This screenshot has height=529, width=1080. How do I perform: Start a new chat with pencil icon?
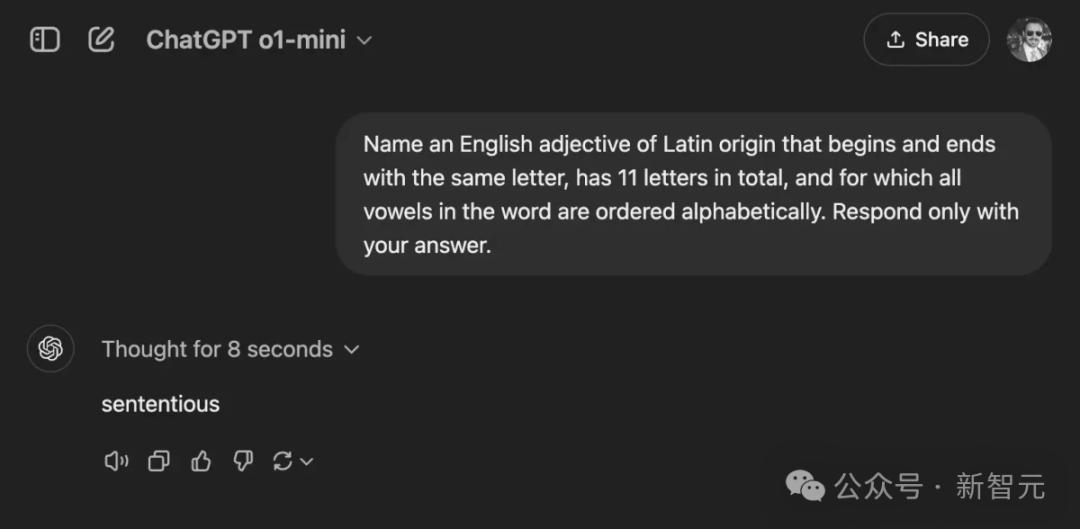102,39
